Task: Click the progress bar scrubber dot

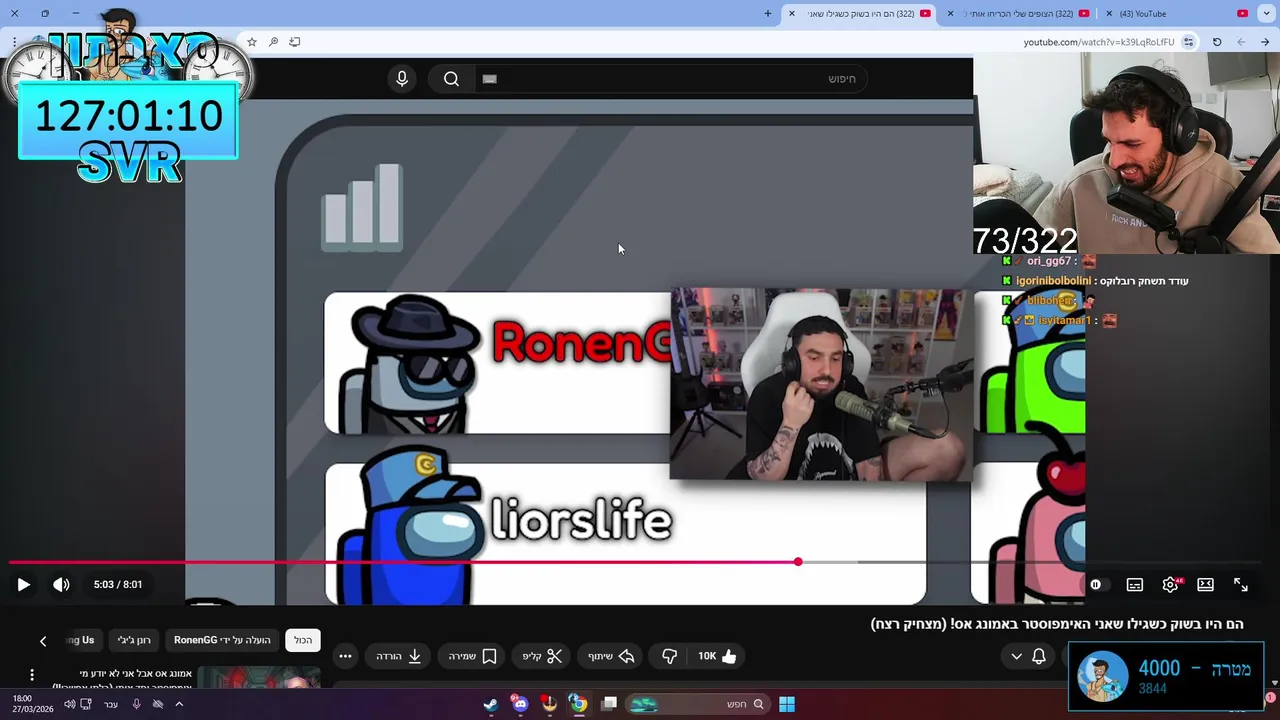Action: [x=798, y=562]
